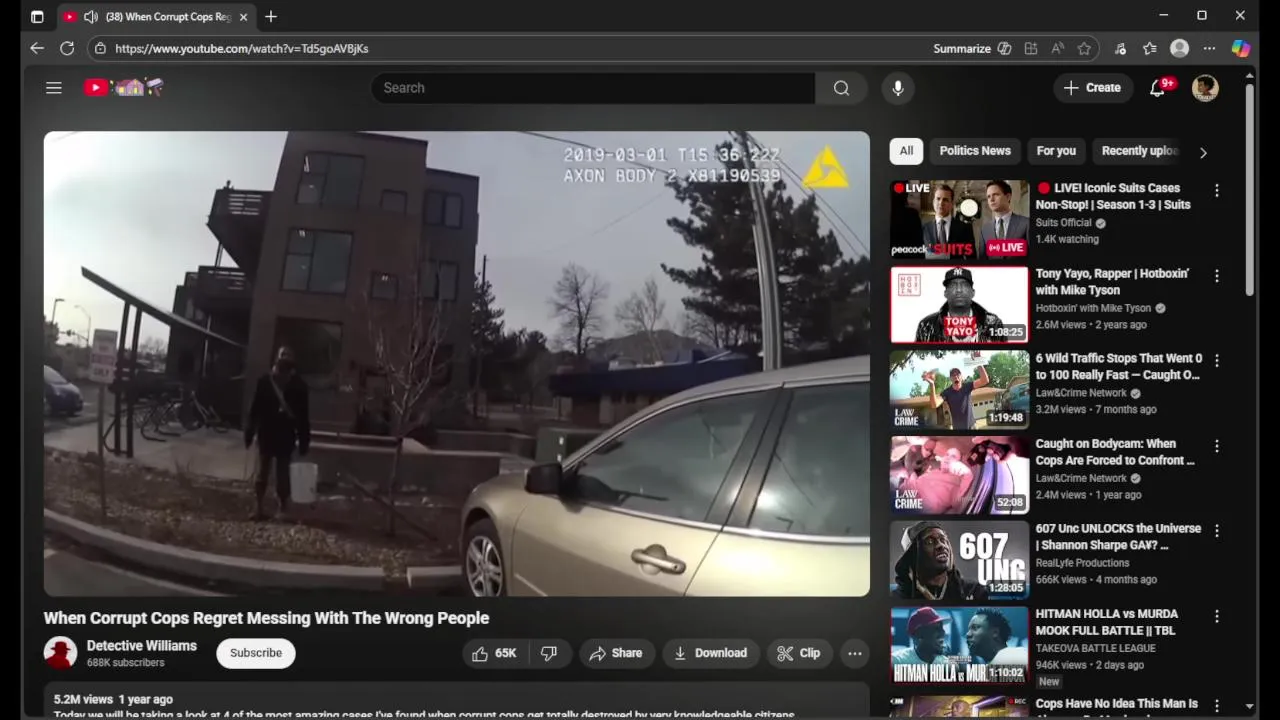Screen dimensions: 1280x720
Task: Click the TAKEOVA BATTLE LEAGUE channel name
Action: tap(1095, 648)
